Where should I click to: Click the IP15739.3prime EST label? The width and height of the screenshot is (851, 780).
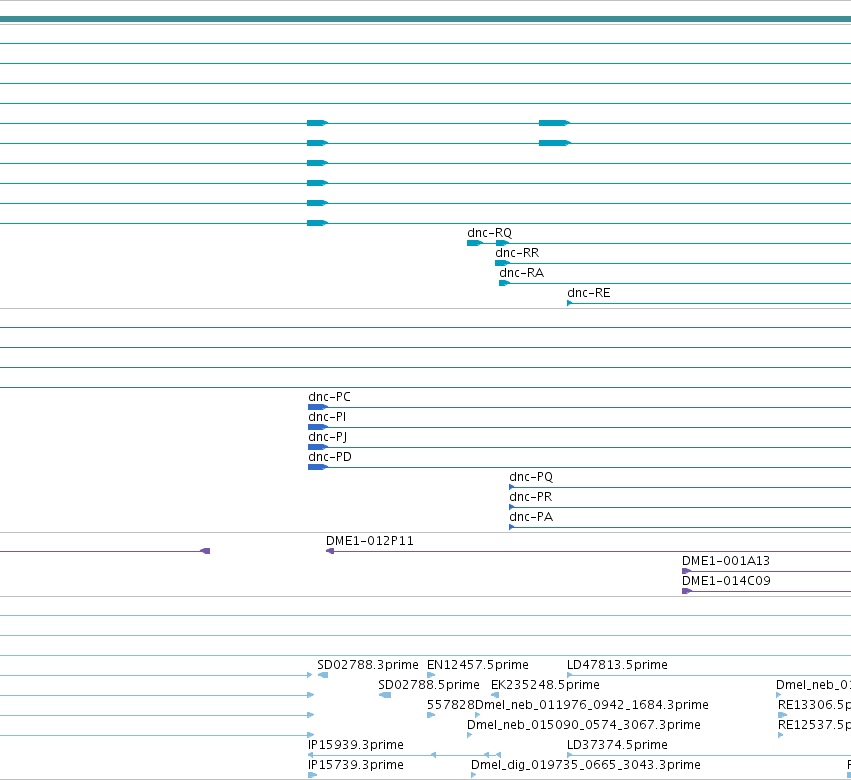pos(355,765)
